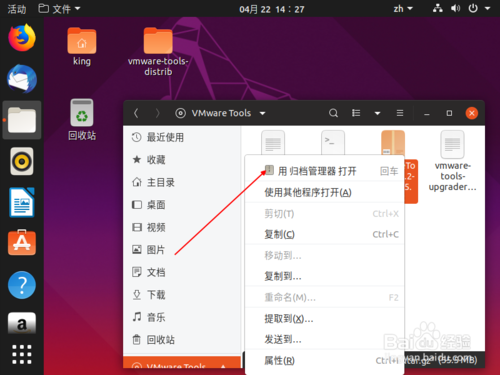The width and height of the screenshot is (500, 375).
Task: Open the power icon in top bar
Action: tap(473, 8)
